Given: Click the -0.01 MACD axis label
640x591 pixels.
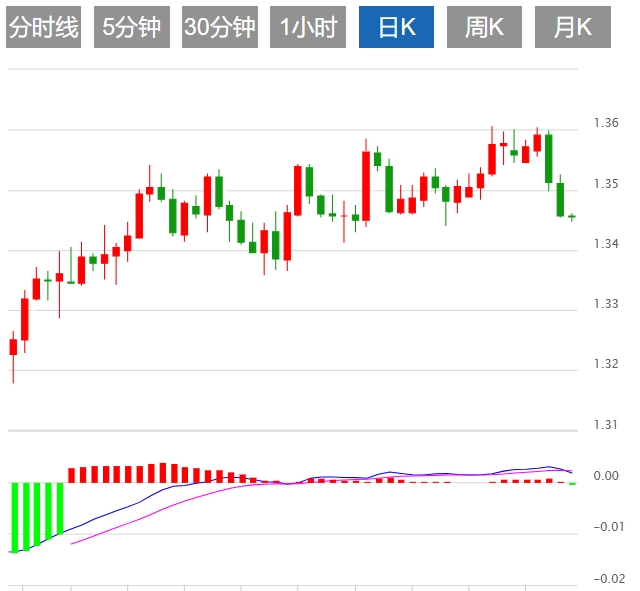Looking at the screenshot, I should click(x=609, y=527).
